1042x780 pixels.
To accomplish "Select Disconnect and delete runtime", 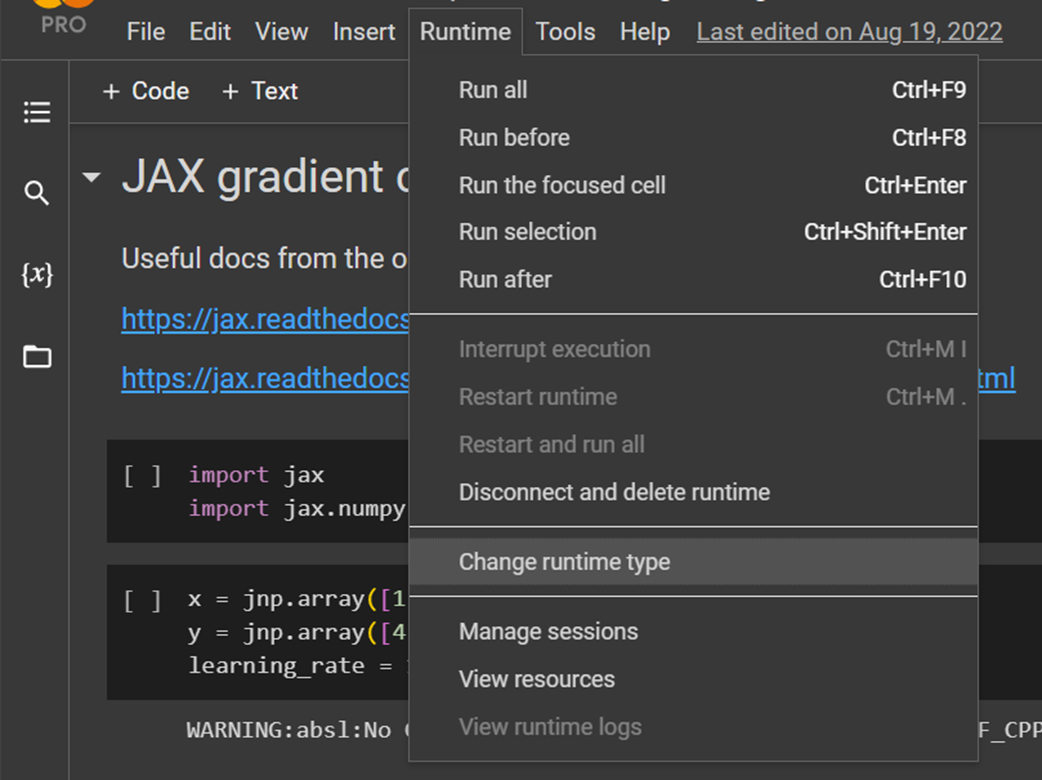I will pyautogui.click(x=614, y=492).
